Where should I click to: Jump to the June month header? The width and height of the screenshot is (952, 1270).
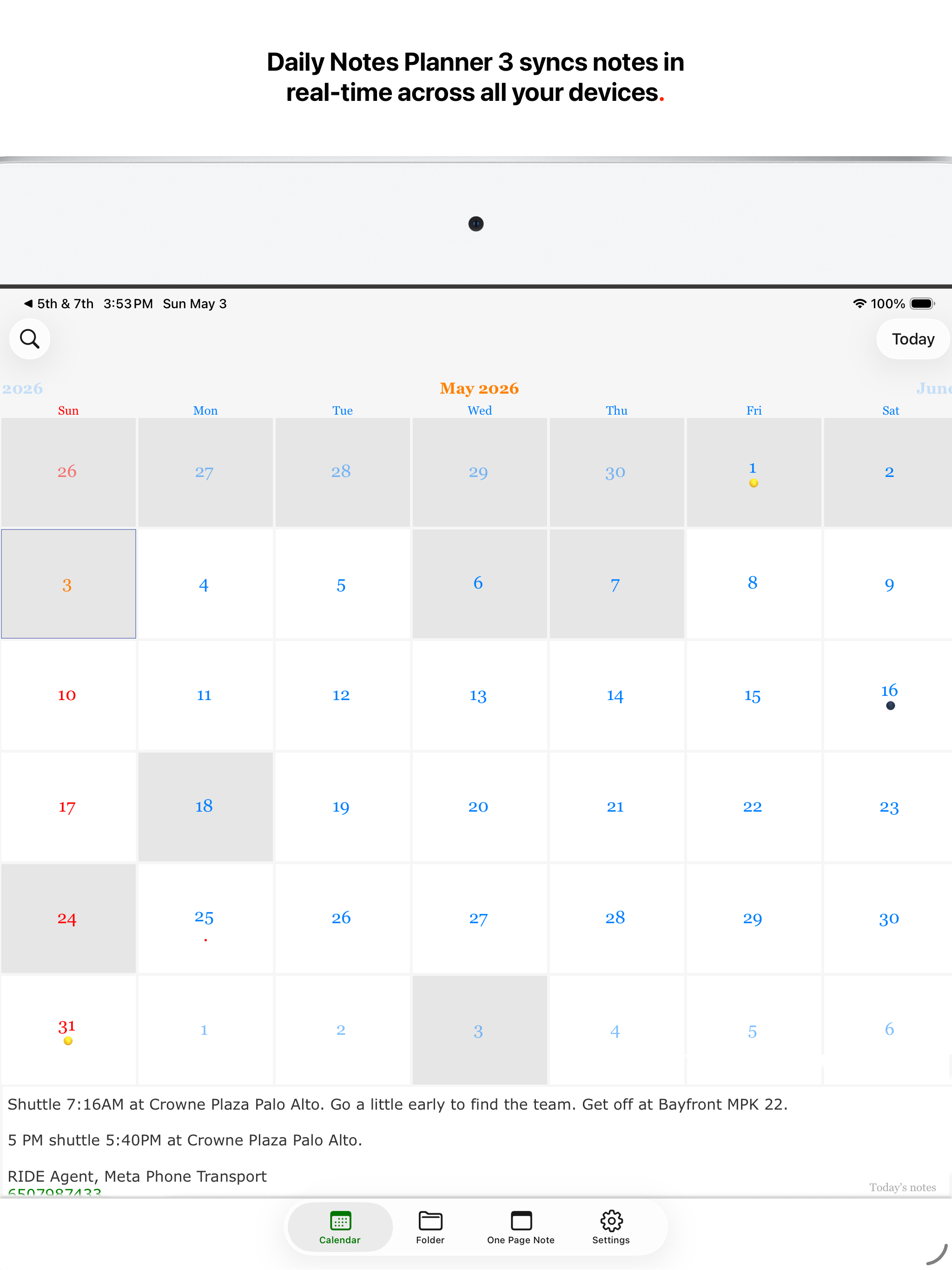(x=934, y=389)
